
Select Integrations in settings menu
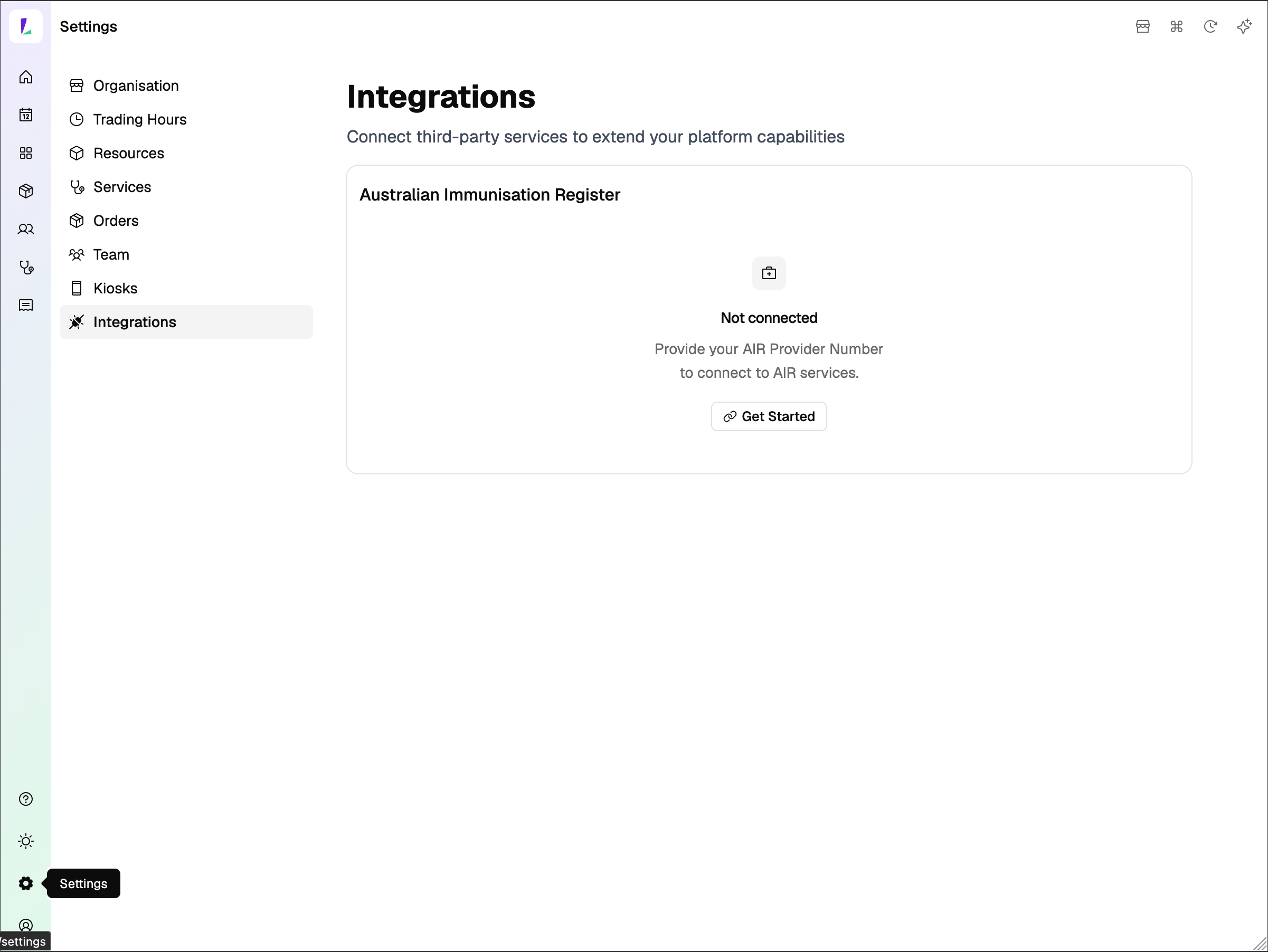point(186,322)
